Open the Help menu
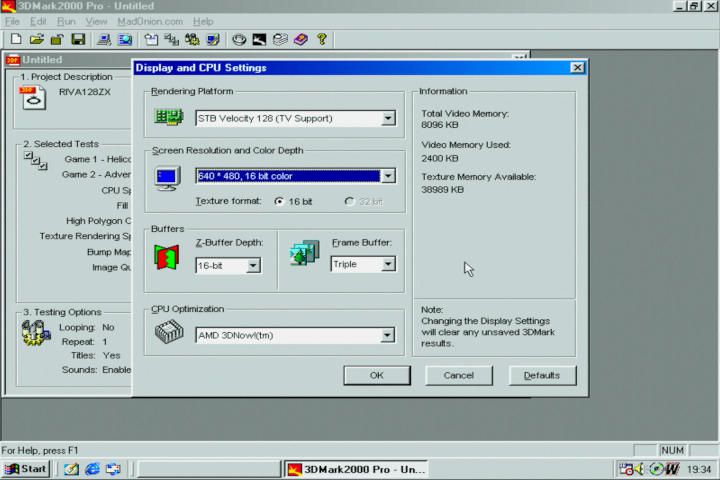 click(x=203, y=22)
